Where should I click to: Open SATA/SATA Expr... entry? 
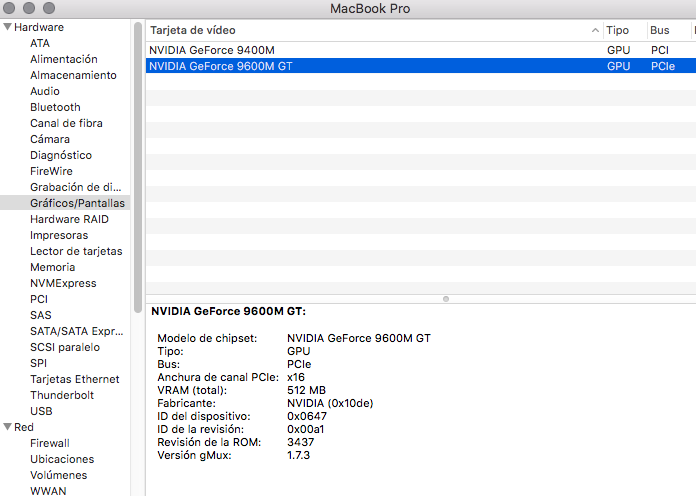click(x=76, y=331)
